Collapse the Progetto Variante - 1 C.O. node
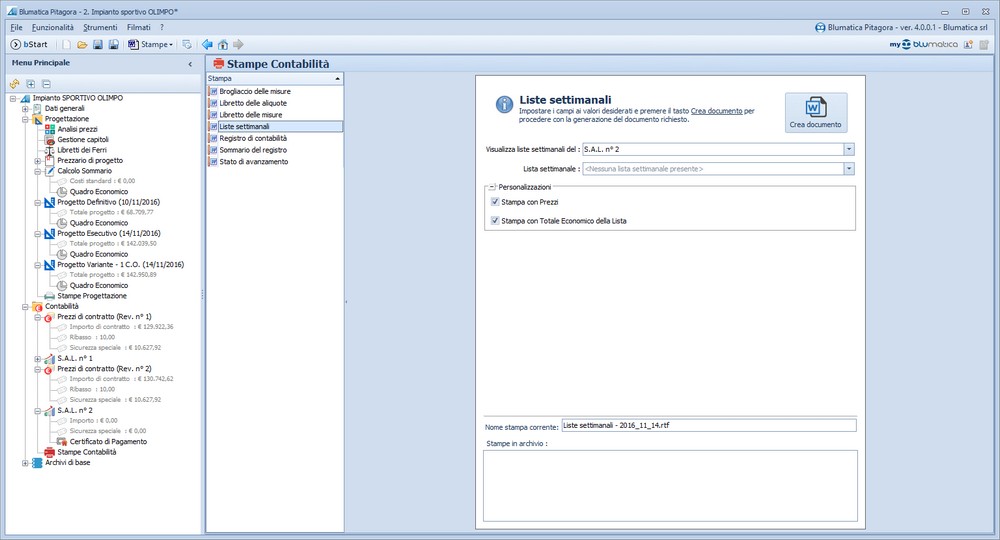 (38, 265)
